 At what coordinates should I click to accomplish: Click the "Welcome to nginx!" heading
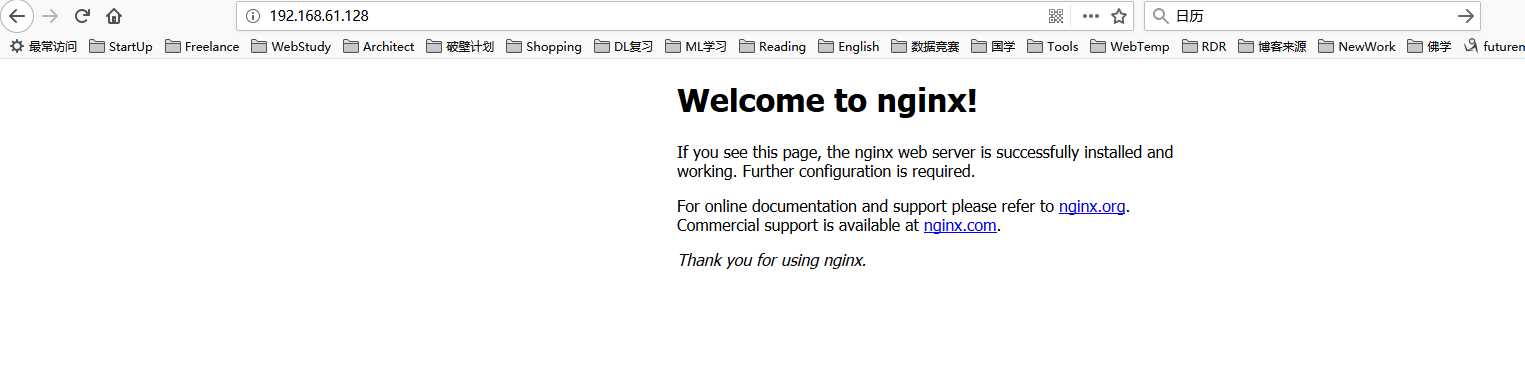[x=827, y=101]
